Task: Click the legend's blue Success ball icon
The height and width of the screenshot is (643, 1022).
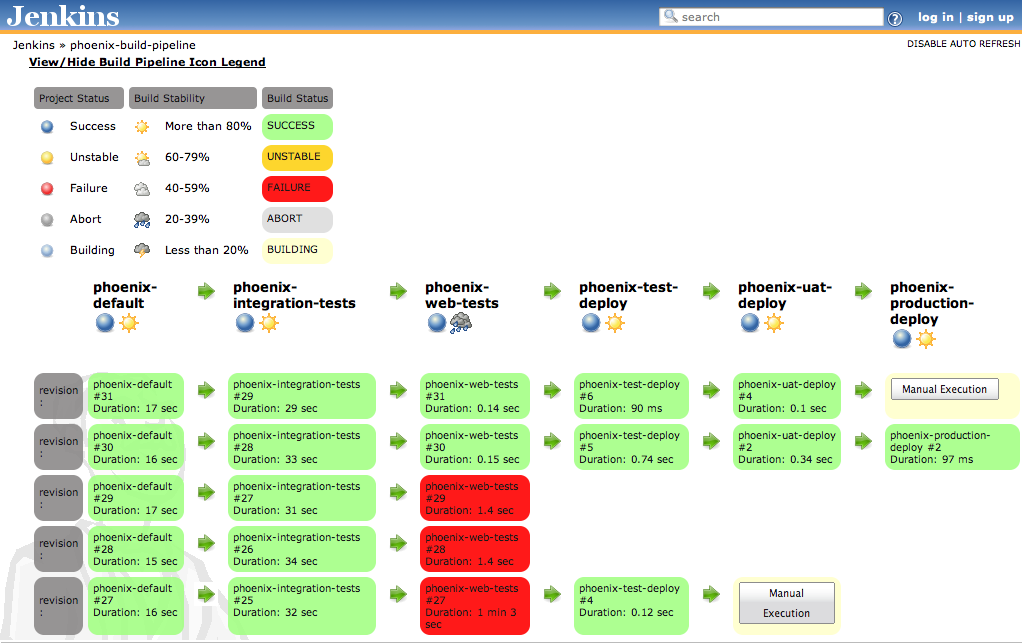Action: (x=47, y=126)
